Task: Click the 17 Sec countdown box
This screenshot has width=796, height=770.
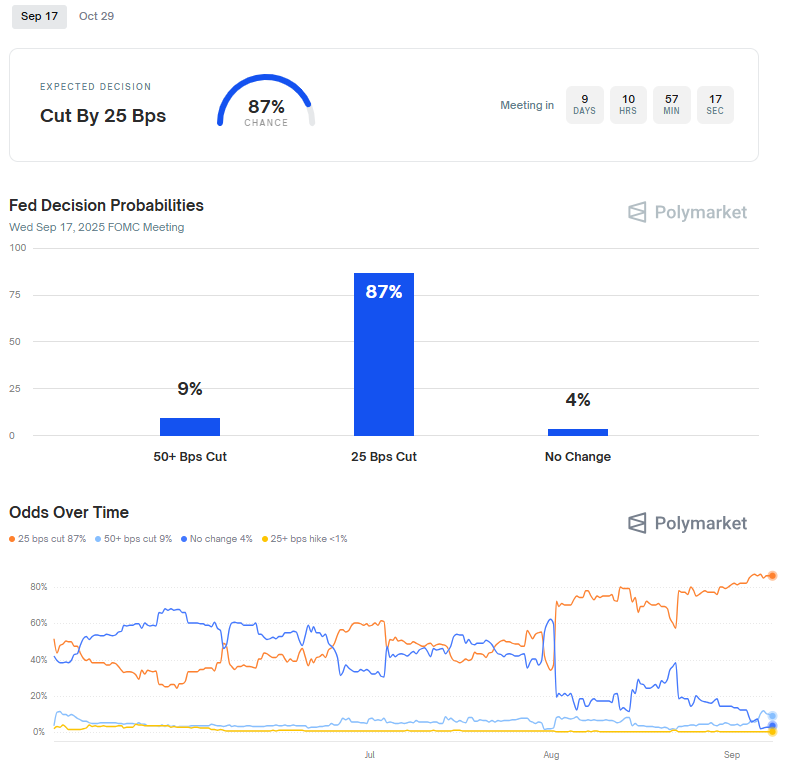Action: (x=715, y=104)
